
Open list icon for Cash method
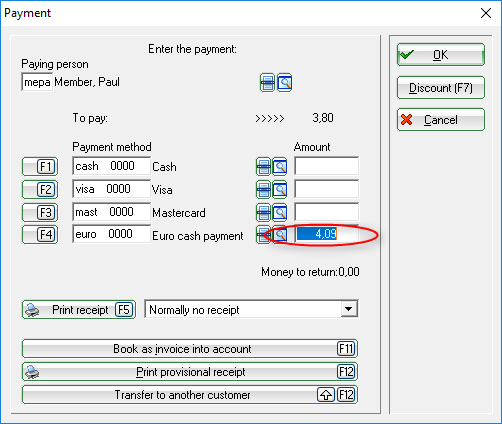point(263,167)
